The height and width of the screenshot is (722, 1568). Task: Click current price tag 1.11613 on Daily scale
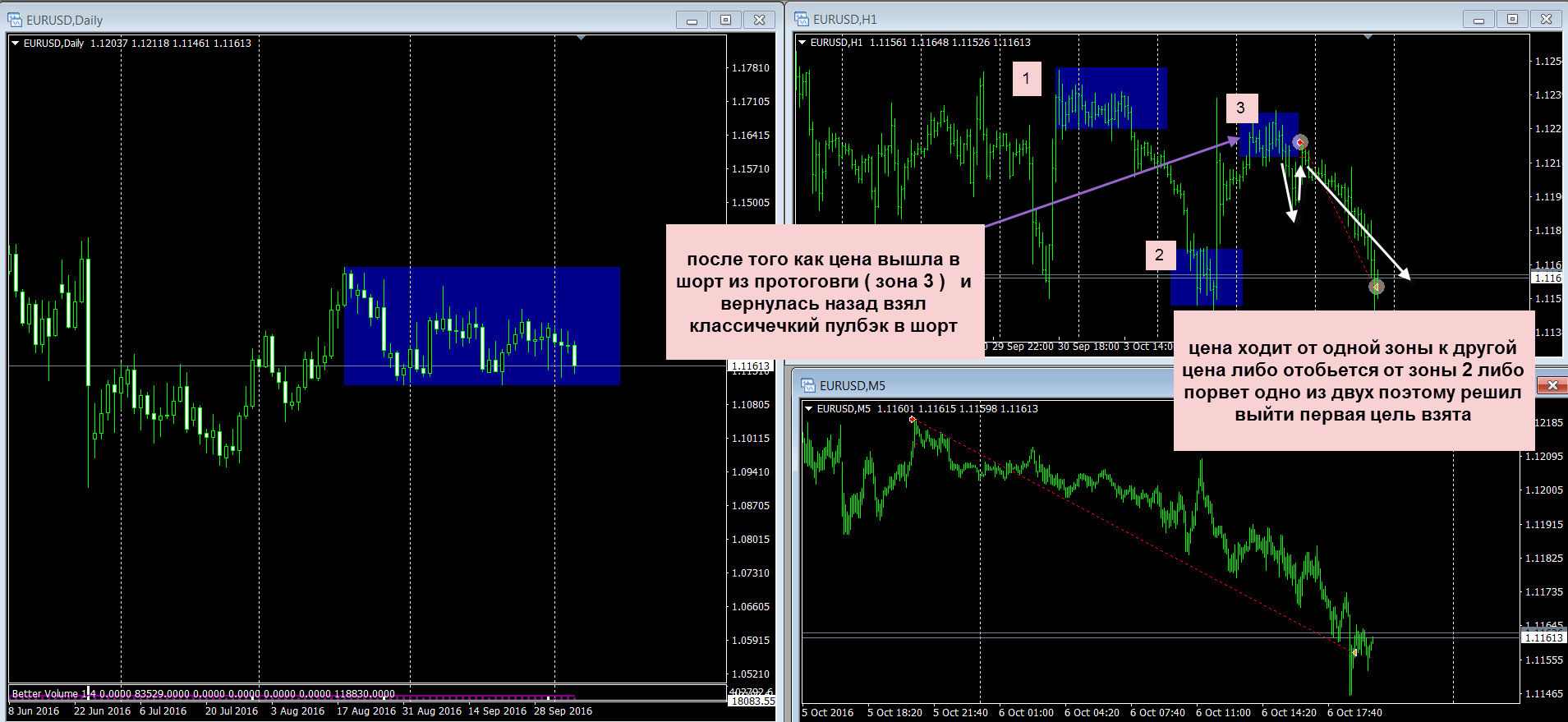[x=751, y=366]
